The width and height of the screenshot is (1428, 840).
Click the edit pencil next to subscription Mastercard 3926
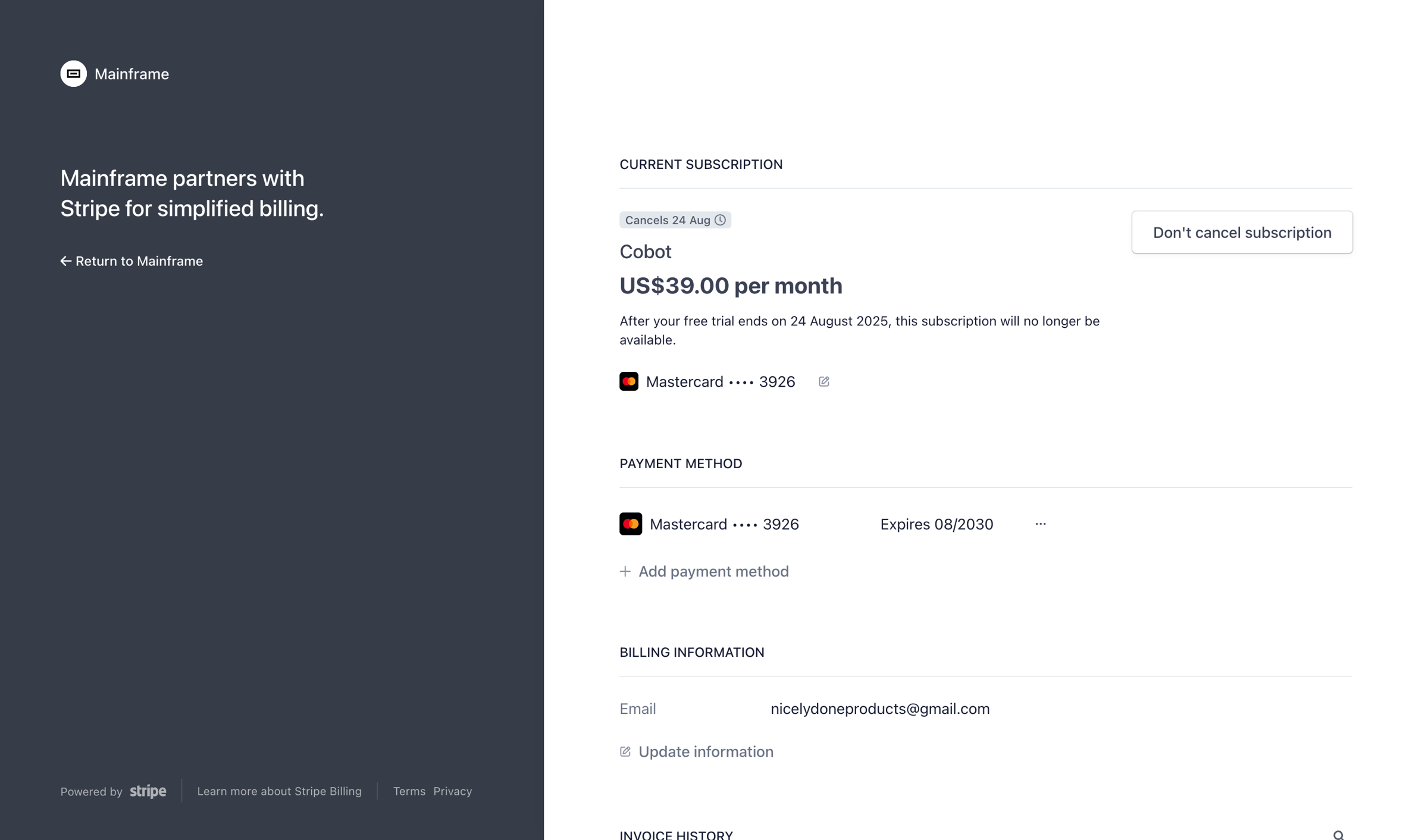click(824, 381)
